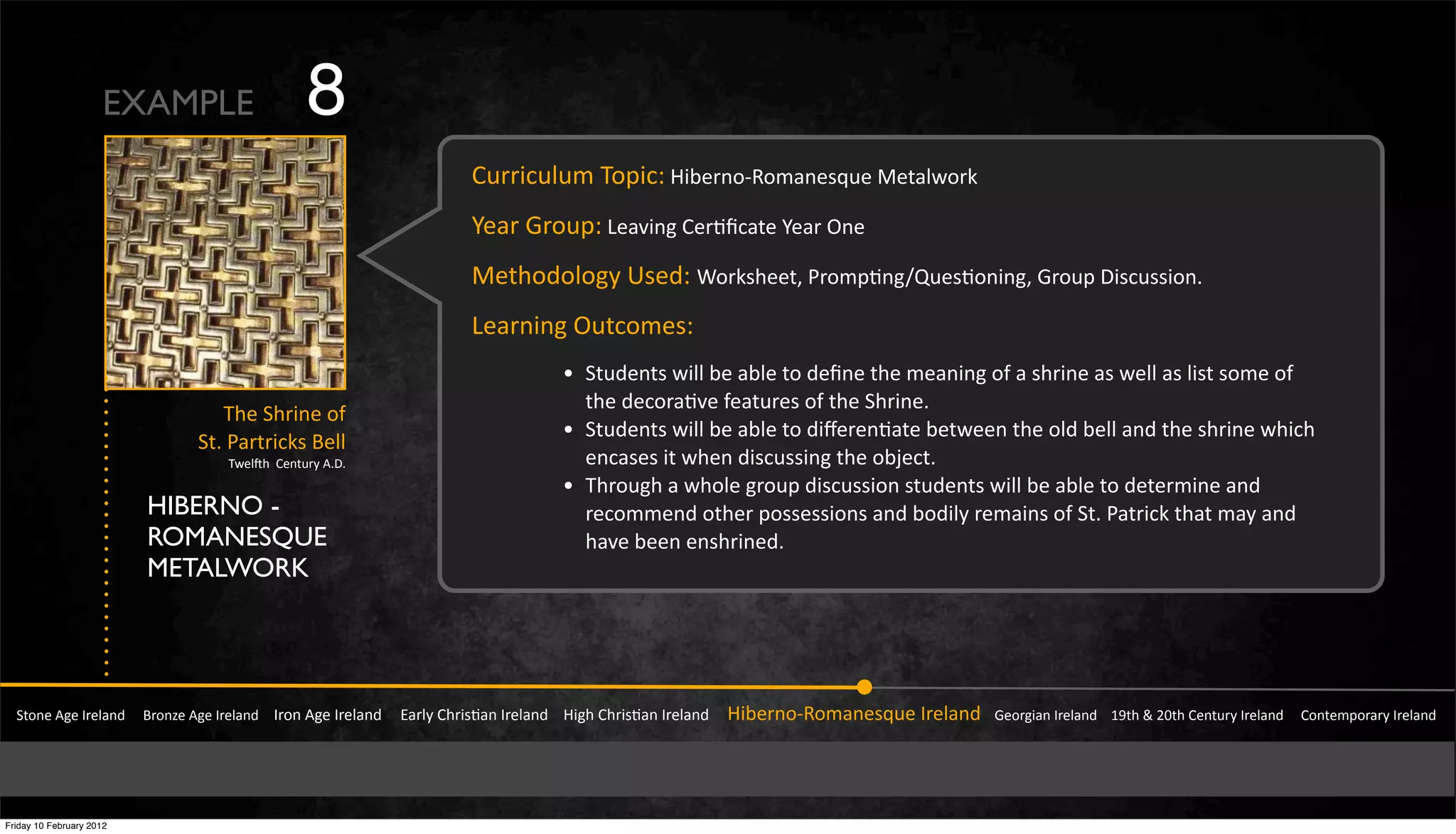Select Contemporary Ireland at timeline end

(x=1368, y=715)
